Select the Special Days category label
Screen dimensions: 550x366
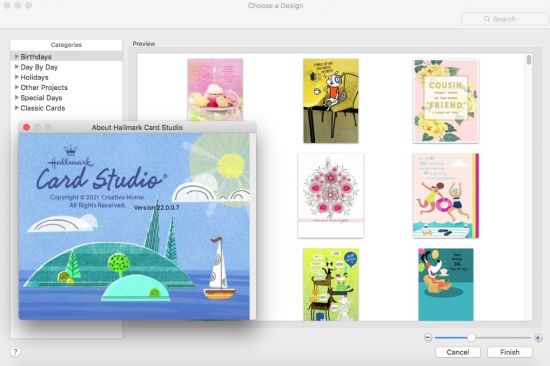41,98
